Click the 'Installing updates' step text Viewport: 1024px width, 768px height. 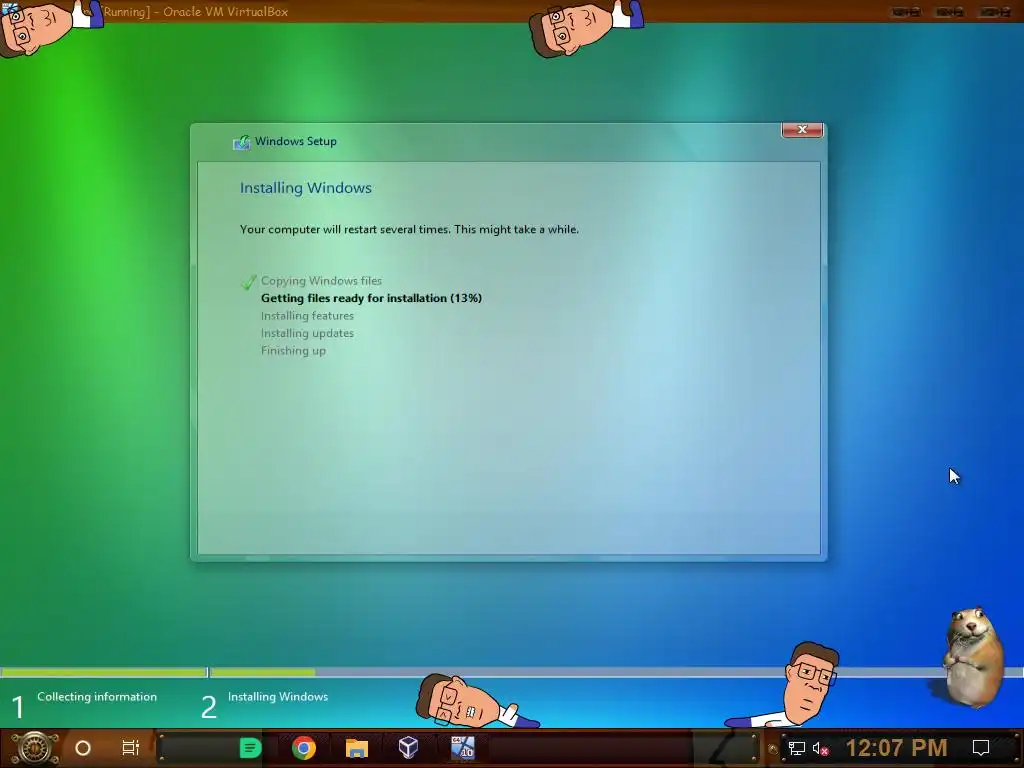[308, 333]
